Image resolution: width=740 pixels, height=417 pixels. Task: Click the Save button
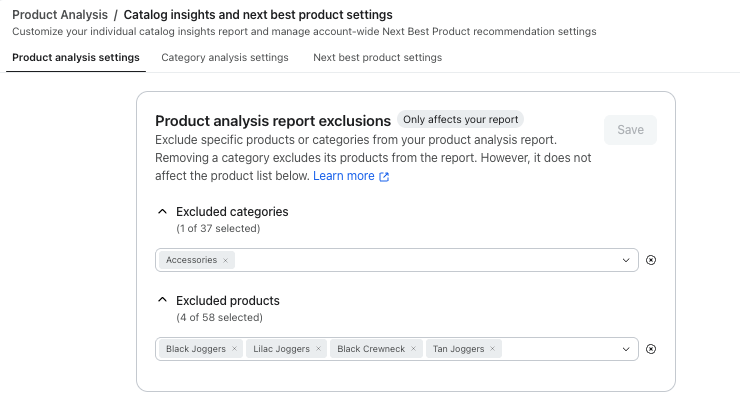631,130
